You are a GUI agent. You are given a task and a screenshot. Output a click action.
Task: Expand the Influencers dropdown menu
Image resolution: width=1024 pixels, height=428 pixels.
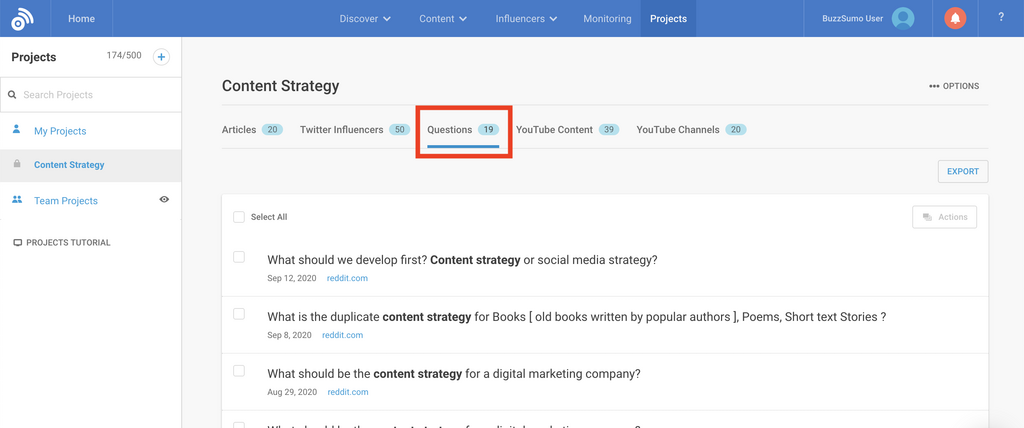click(526, 18)
